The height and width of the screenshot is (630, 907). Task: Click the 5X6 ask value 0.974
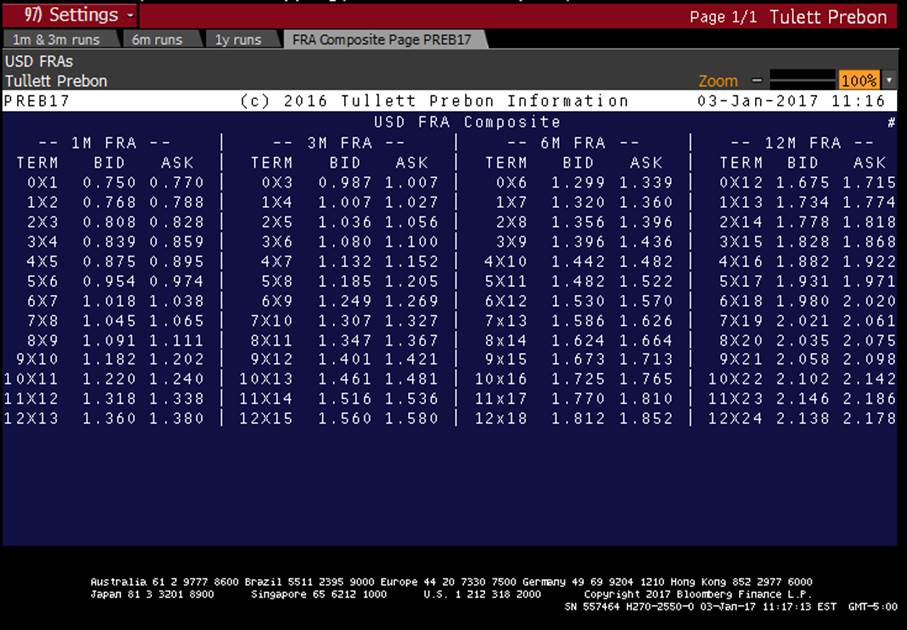pyautogui.click(x=177, y=281)
